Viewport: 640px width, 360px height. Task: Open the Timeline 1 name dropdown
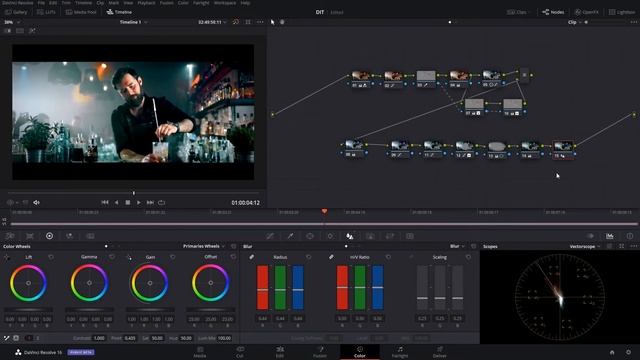(x=133, y=22)
